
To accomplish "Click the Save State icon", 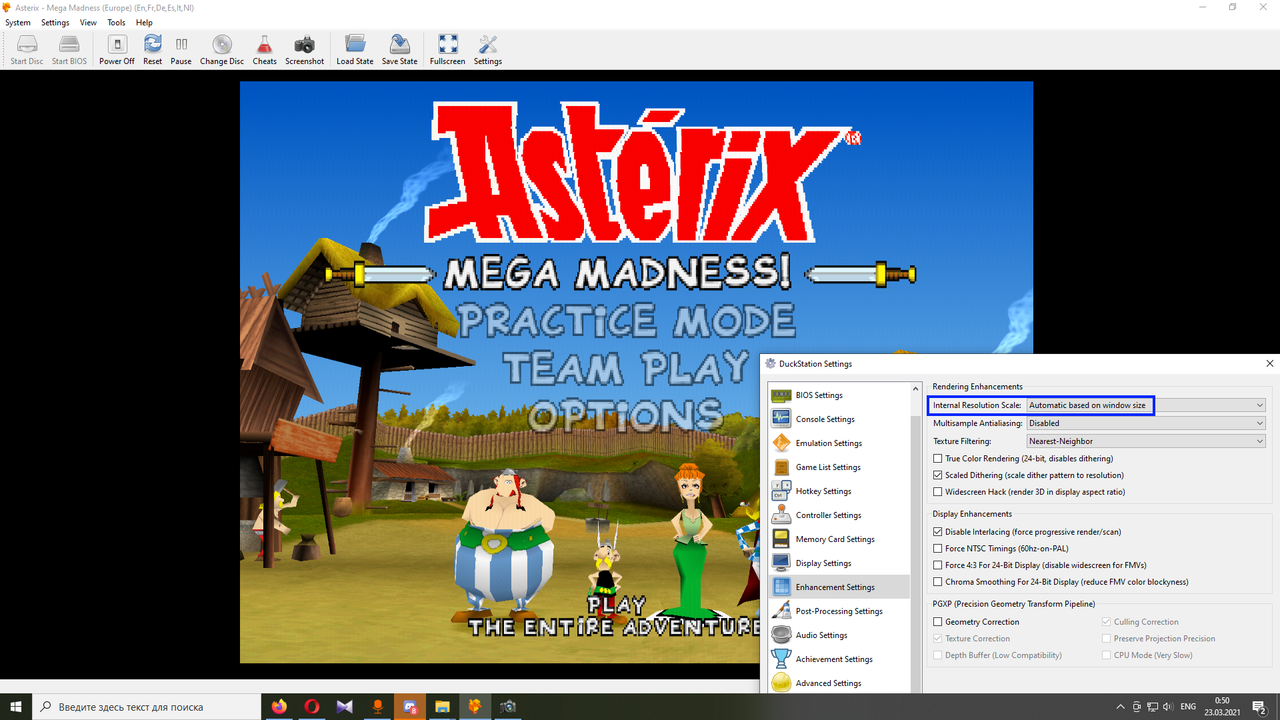I will (400, 49).
